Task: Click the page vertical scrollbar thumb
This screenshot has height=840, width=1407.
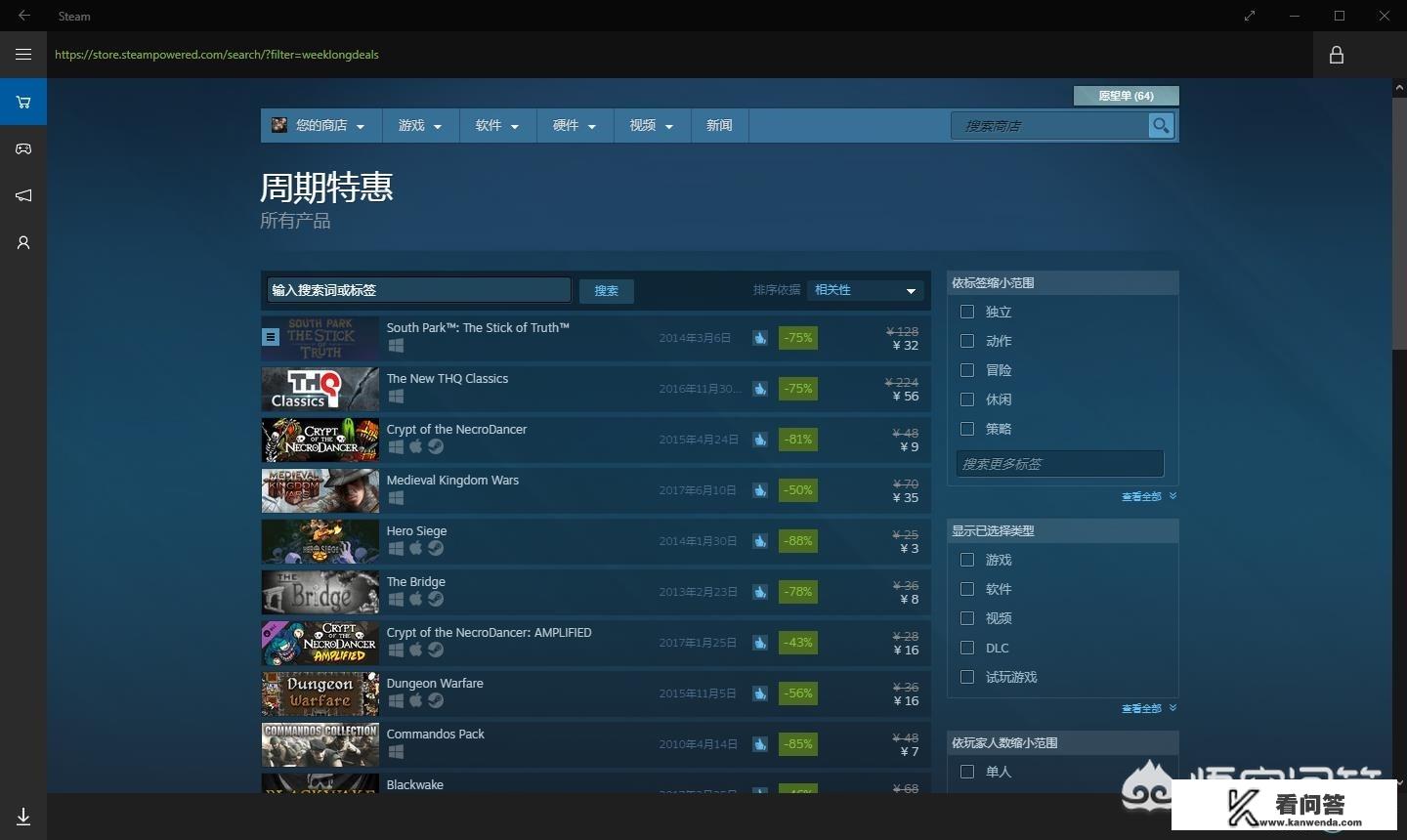Action: pos(1399,223)
